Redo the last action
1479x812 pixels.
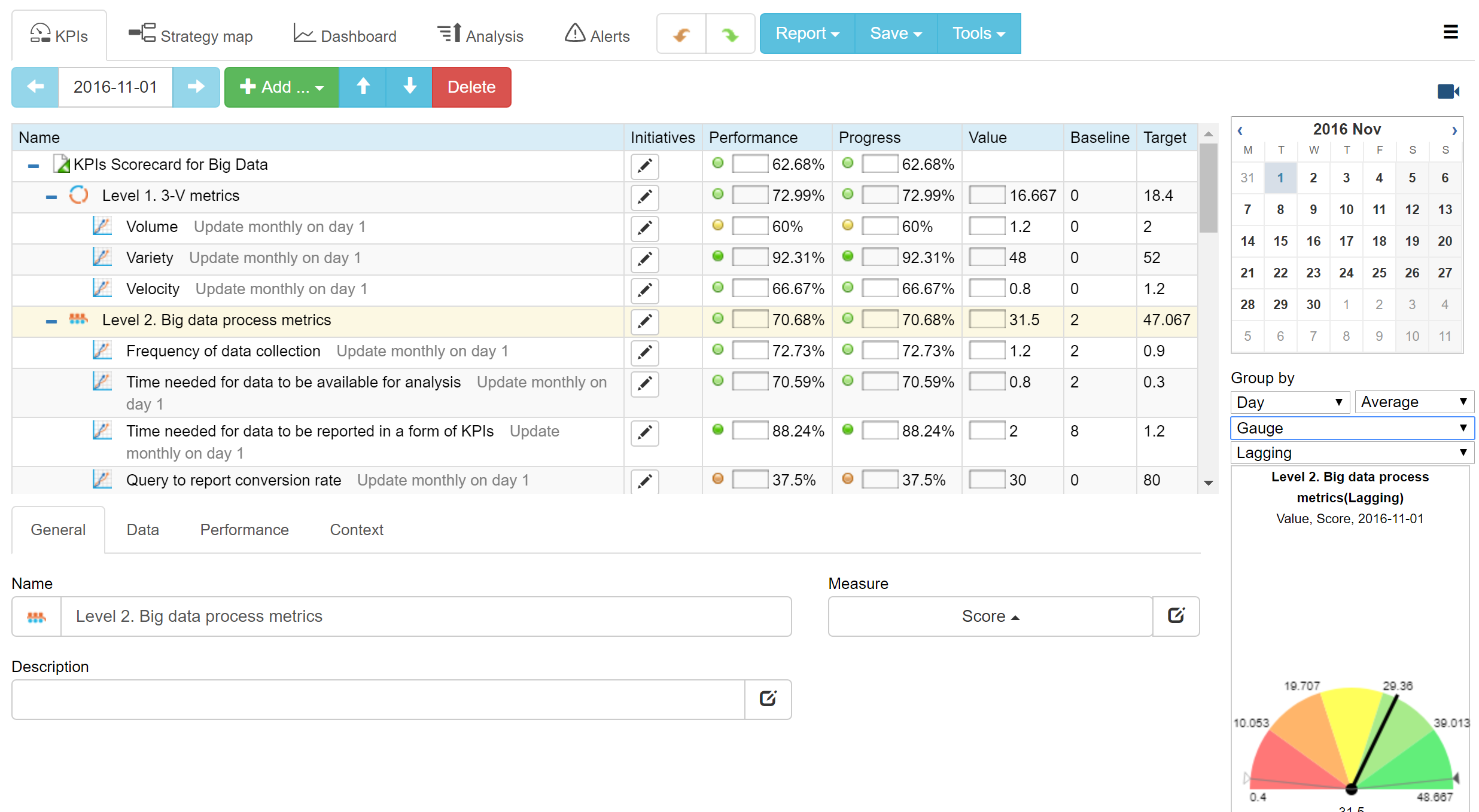[730, 33]
